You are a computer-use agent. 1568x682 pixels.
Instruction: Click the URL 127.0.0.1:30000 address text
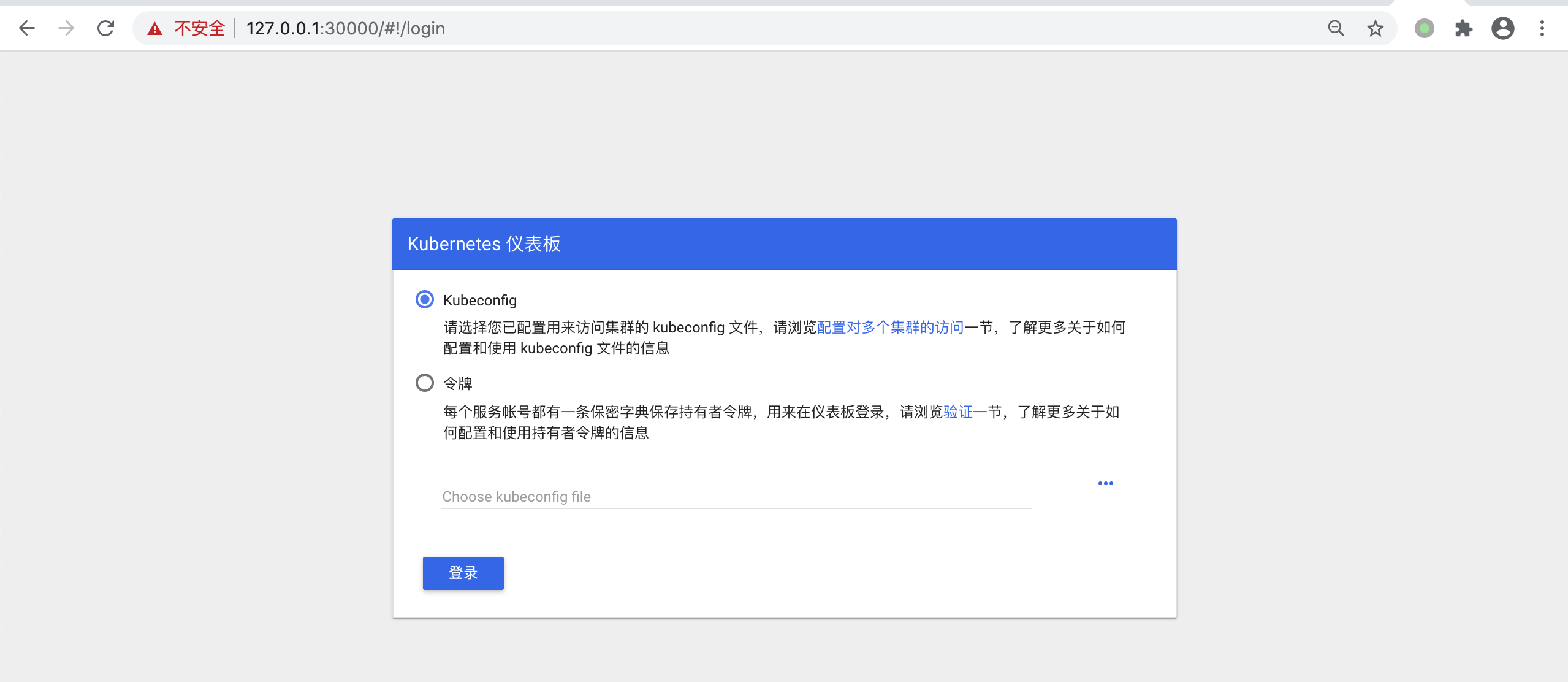345,29
